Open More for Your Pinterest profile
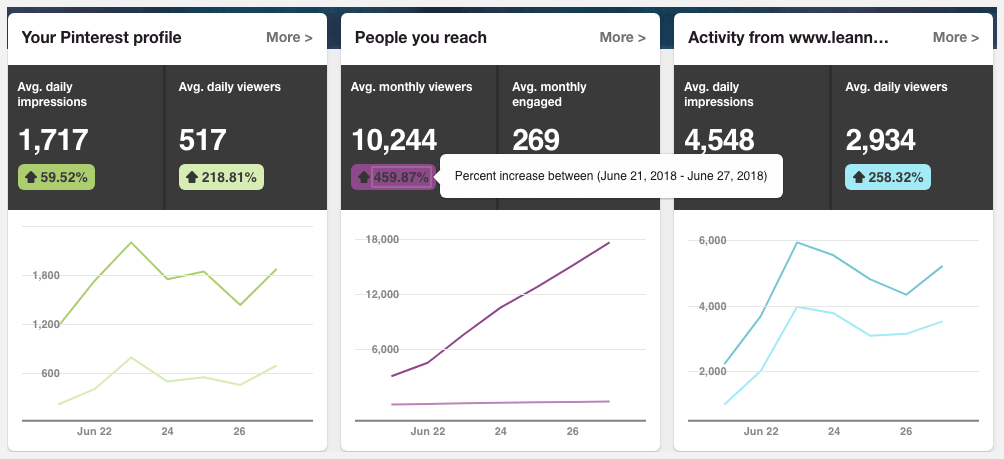Image resolution: width=1004 pixels, height=459 pixels. tap(289, 37)
